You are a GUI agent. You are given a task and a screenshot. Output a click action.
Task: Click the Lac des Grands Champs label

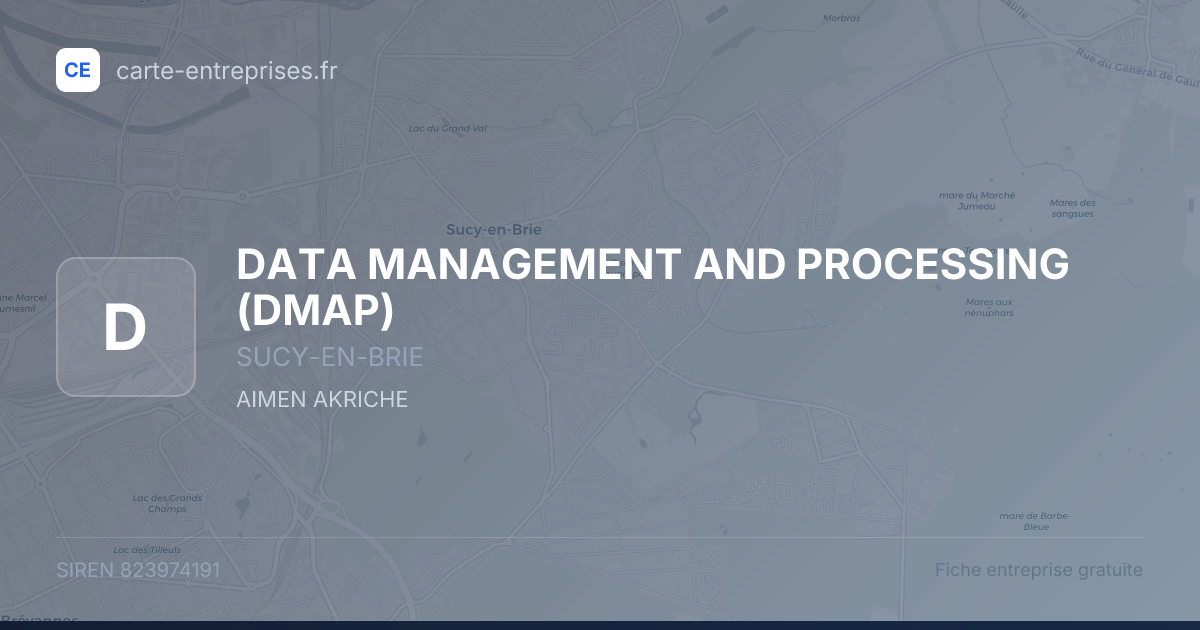pyautogui.click(x=167, y=503)
